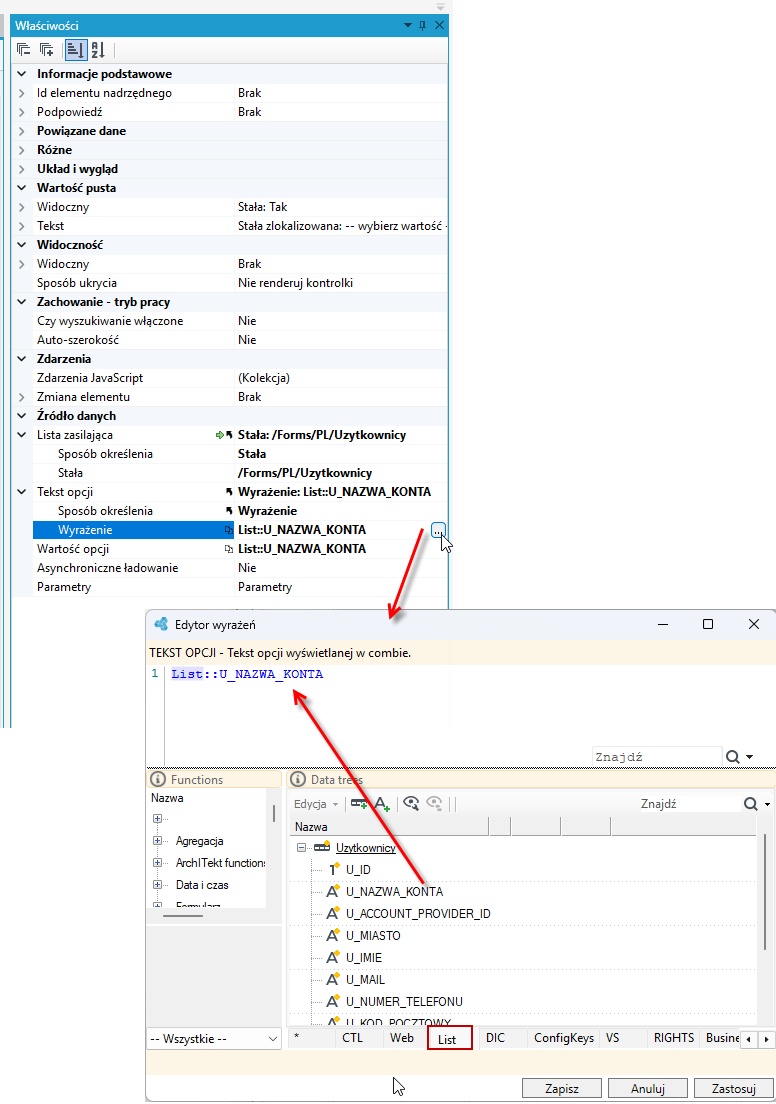Expand the Podpowiedź property
This screenshot has height=1104, width=776.
click(22, 112)
